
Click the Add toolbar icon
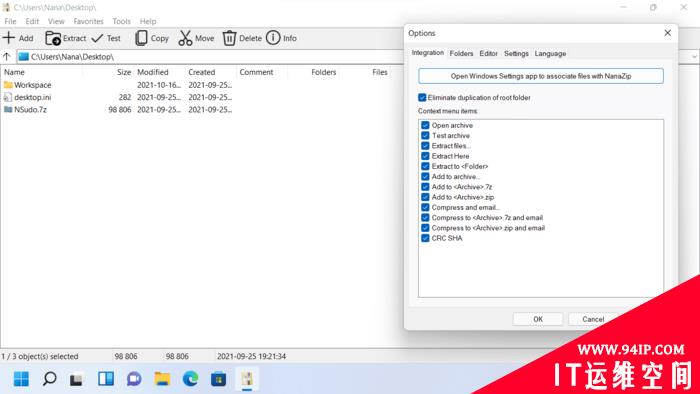[9, 38]
